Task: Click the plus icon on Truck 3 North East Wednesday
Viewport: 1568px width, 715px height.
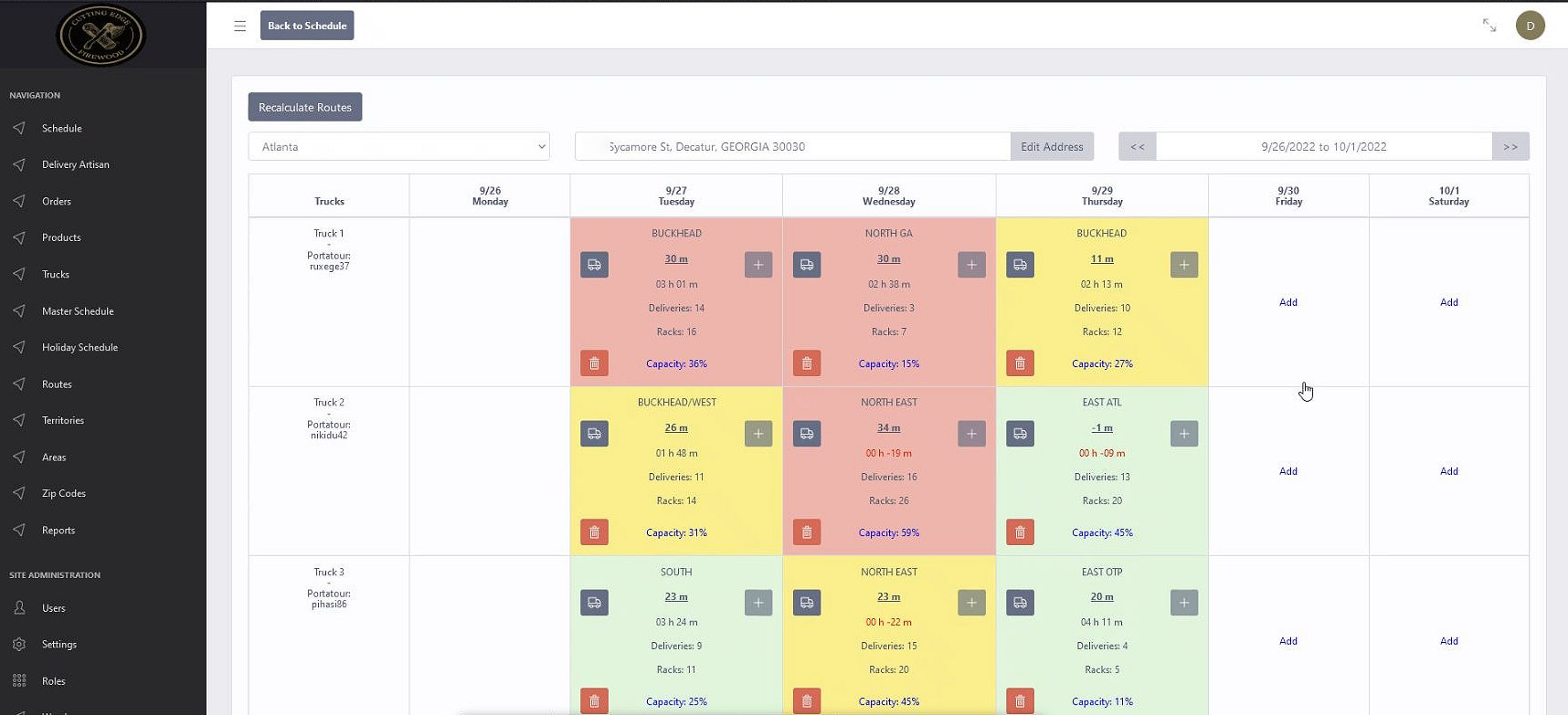Action: [971, 603]
